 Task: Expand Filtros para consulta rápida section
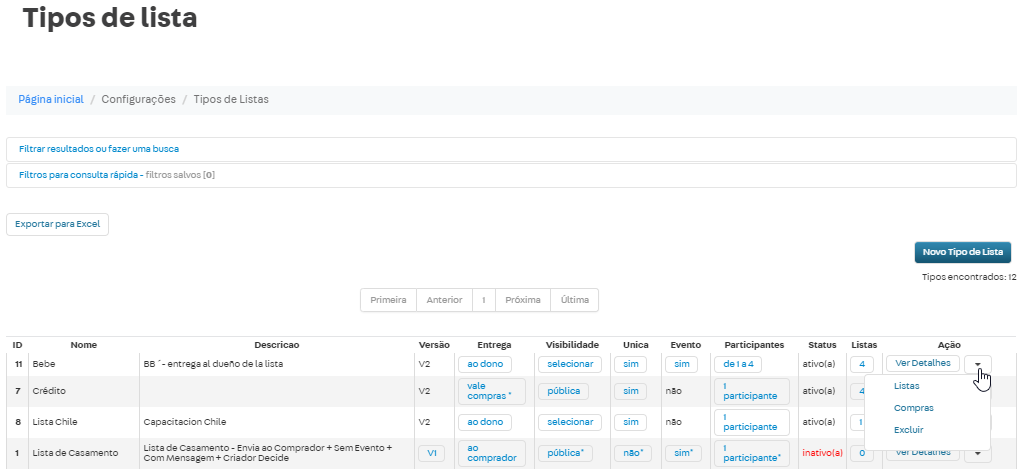pyautogui.click(x=117, y=175)
